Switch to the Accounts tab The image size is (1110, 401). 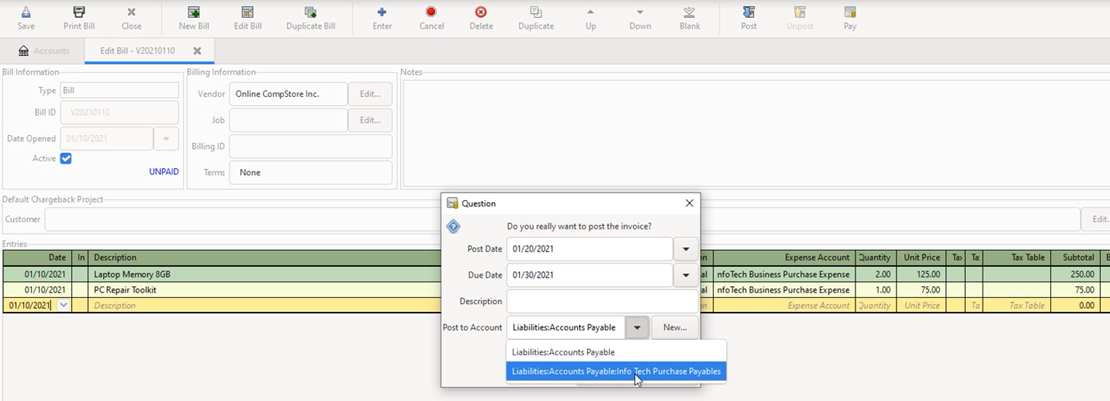click(x=43, y=51)
